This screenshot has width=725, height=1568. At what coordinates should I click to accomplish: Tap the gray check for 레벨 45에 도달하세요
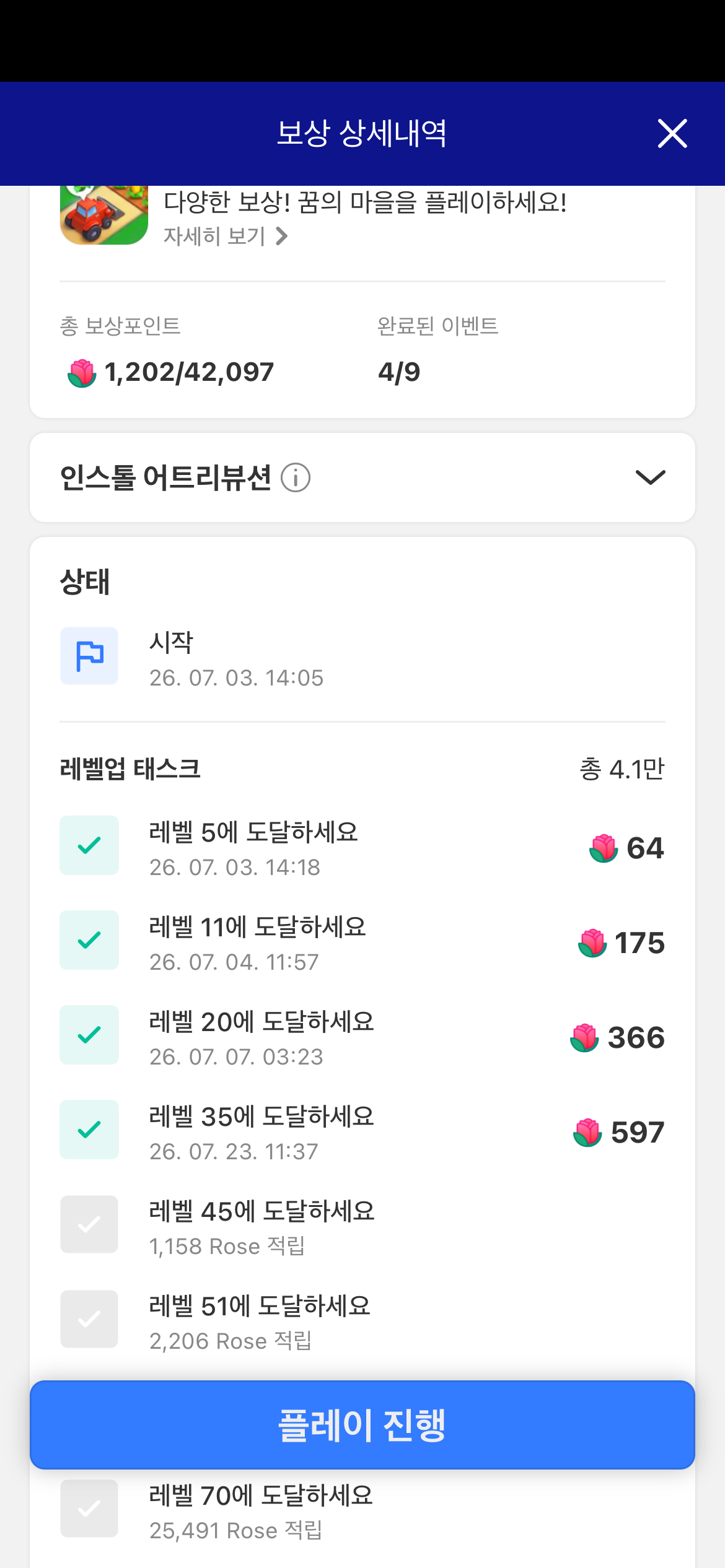coord(89,1224)
